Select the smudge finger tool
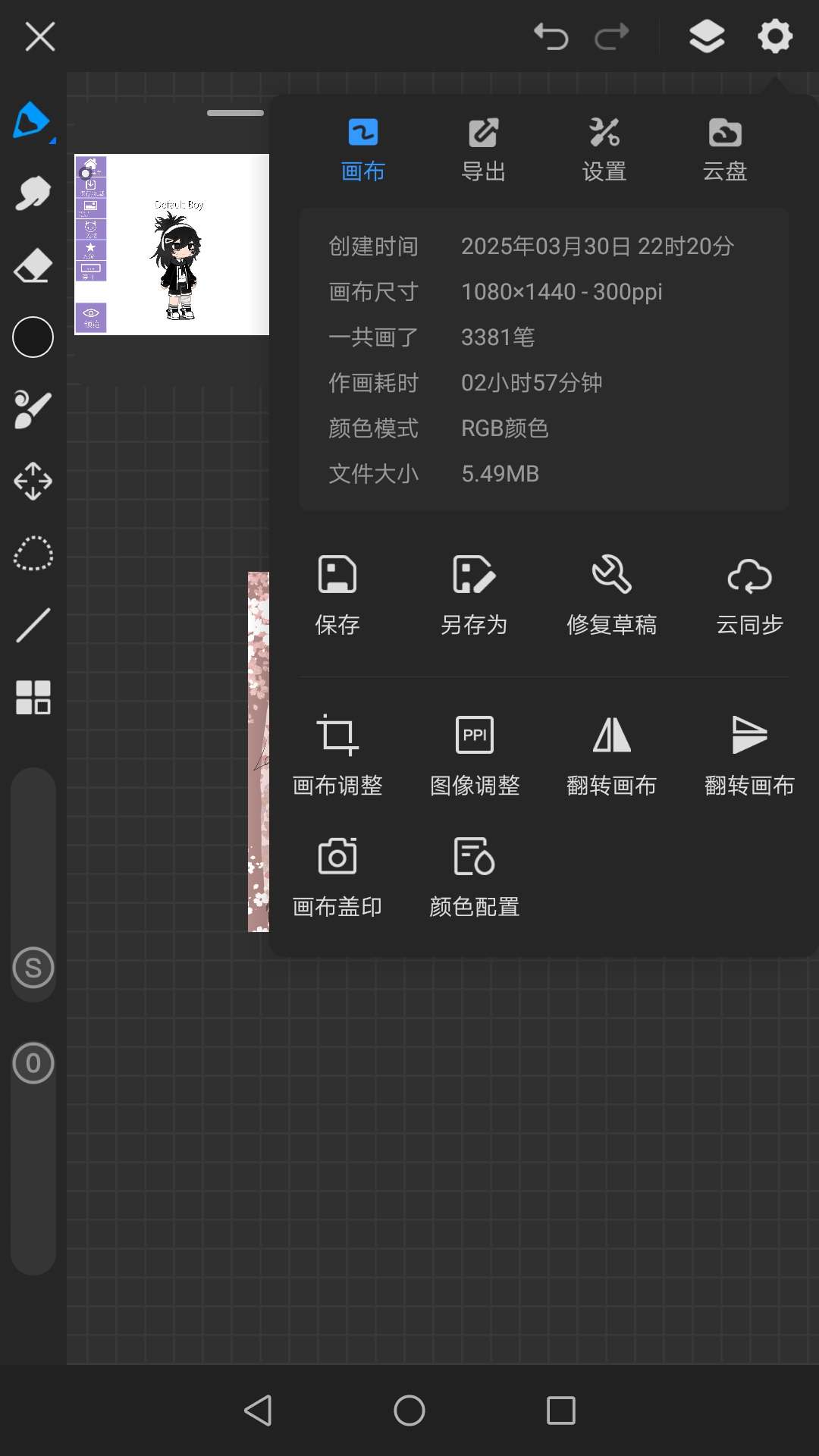The height and width of the screenshot is (1456, 819). point(33,193)
